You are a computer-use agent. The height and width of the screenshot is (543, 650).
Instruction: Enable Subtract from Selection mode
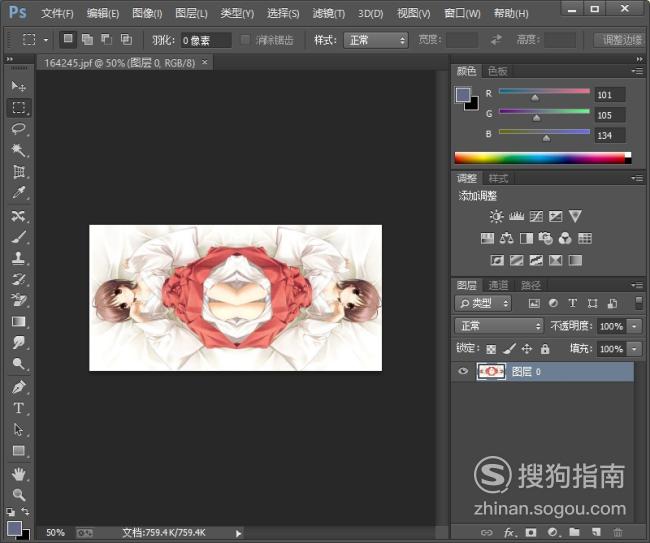click(107, 39)
